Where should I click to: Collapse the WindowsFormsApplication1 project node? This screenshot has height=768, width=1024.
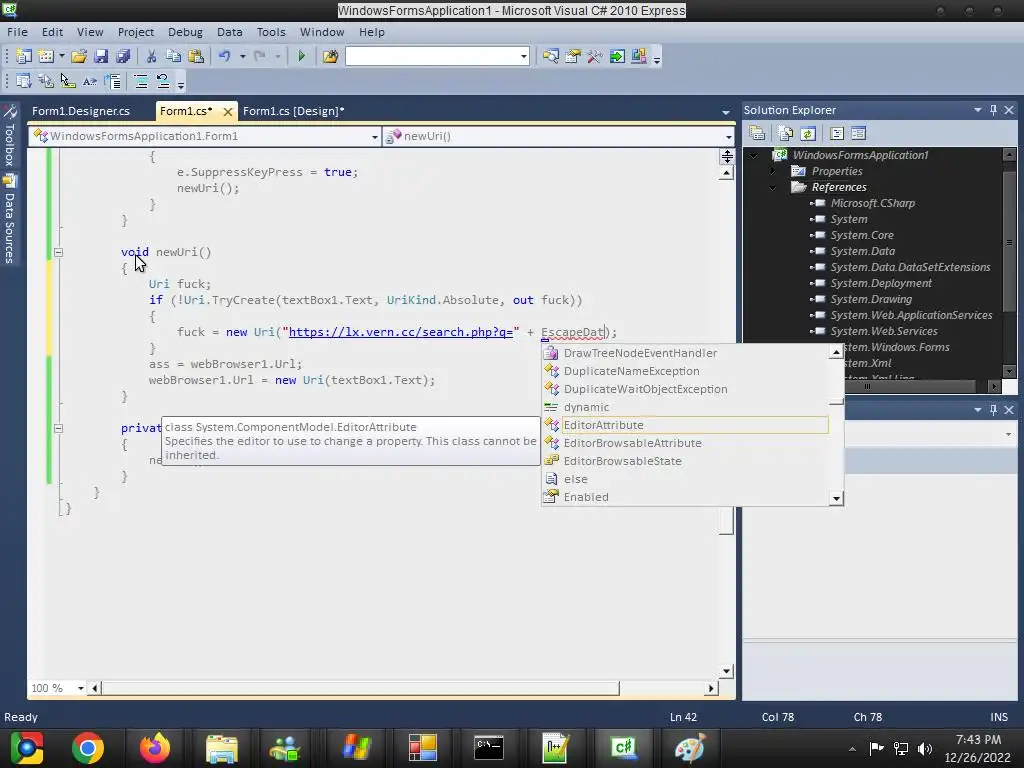click(x=754, y=155)
